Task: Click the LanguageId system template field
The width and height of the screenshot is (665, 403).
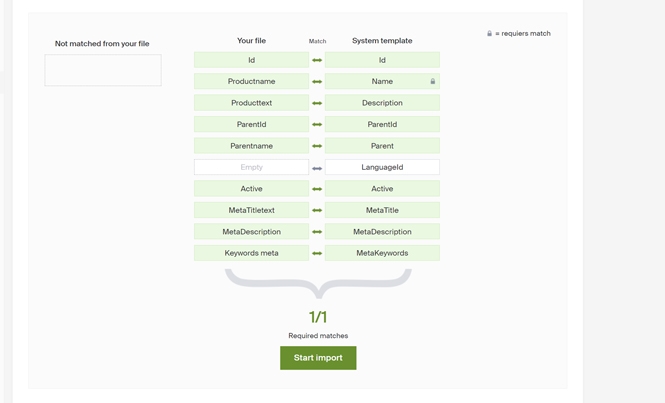Action: pos(382,168)
